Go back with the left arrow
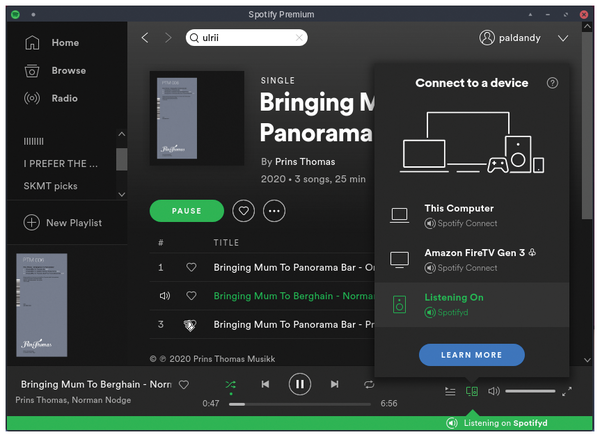The height and width of the screenshot is (437, 600). (145, 38)
